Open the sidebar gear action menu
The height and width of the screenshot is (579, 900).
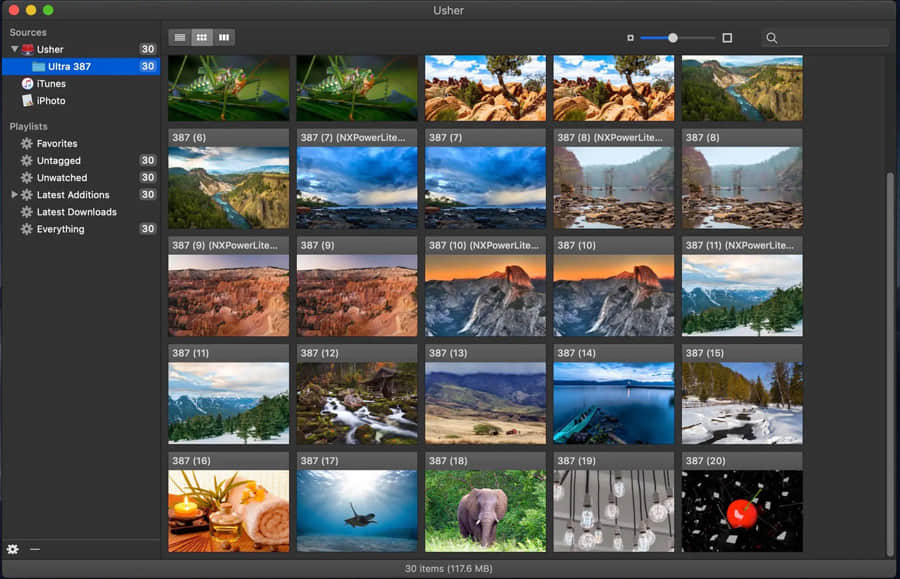point(13,549)
